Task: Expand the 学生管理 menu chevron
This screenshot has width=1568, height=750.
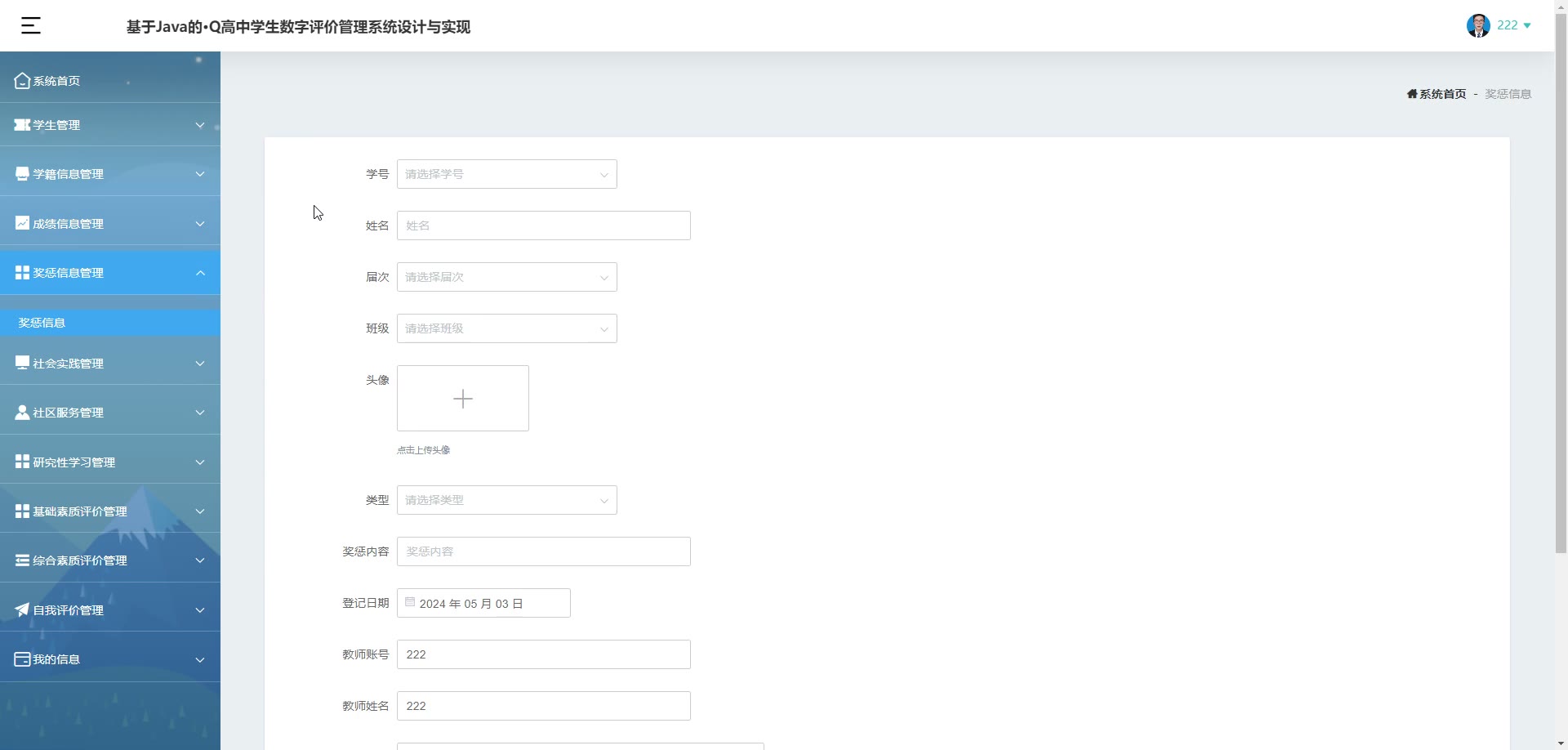Action: click(200, 125)
